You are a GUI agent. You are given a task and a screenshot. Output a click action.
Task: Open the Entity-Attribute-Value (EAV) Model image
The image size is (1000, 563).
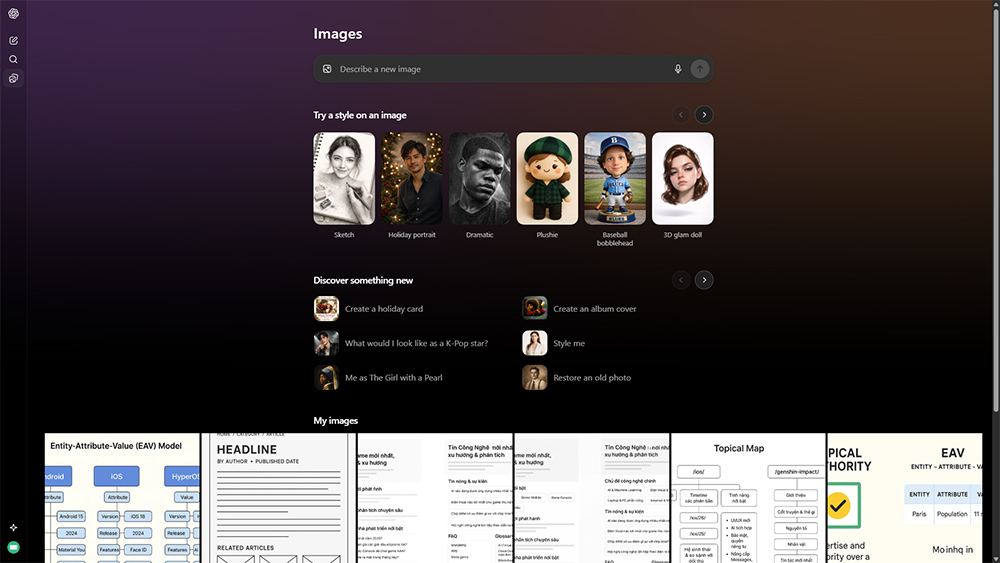pos(122,498)
